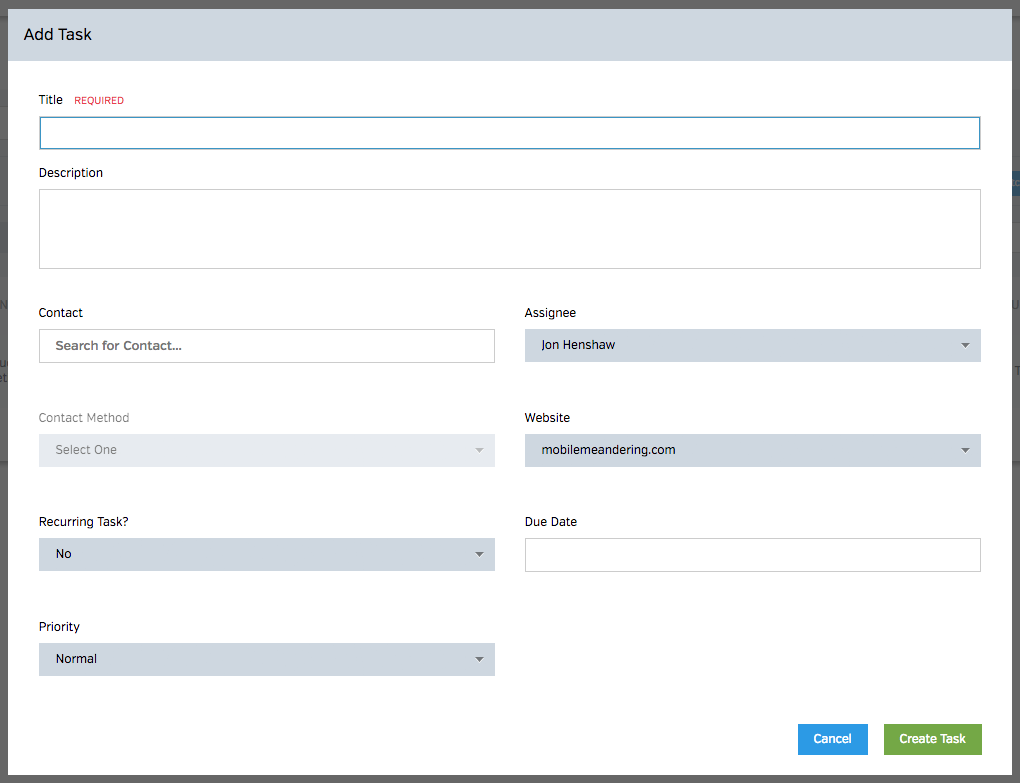The image size is (1020, 783).
Task: Click the Contact Method Select One dropdown
Action: (266, 450)
